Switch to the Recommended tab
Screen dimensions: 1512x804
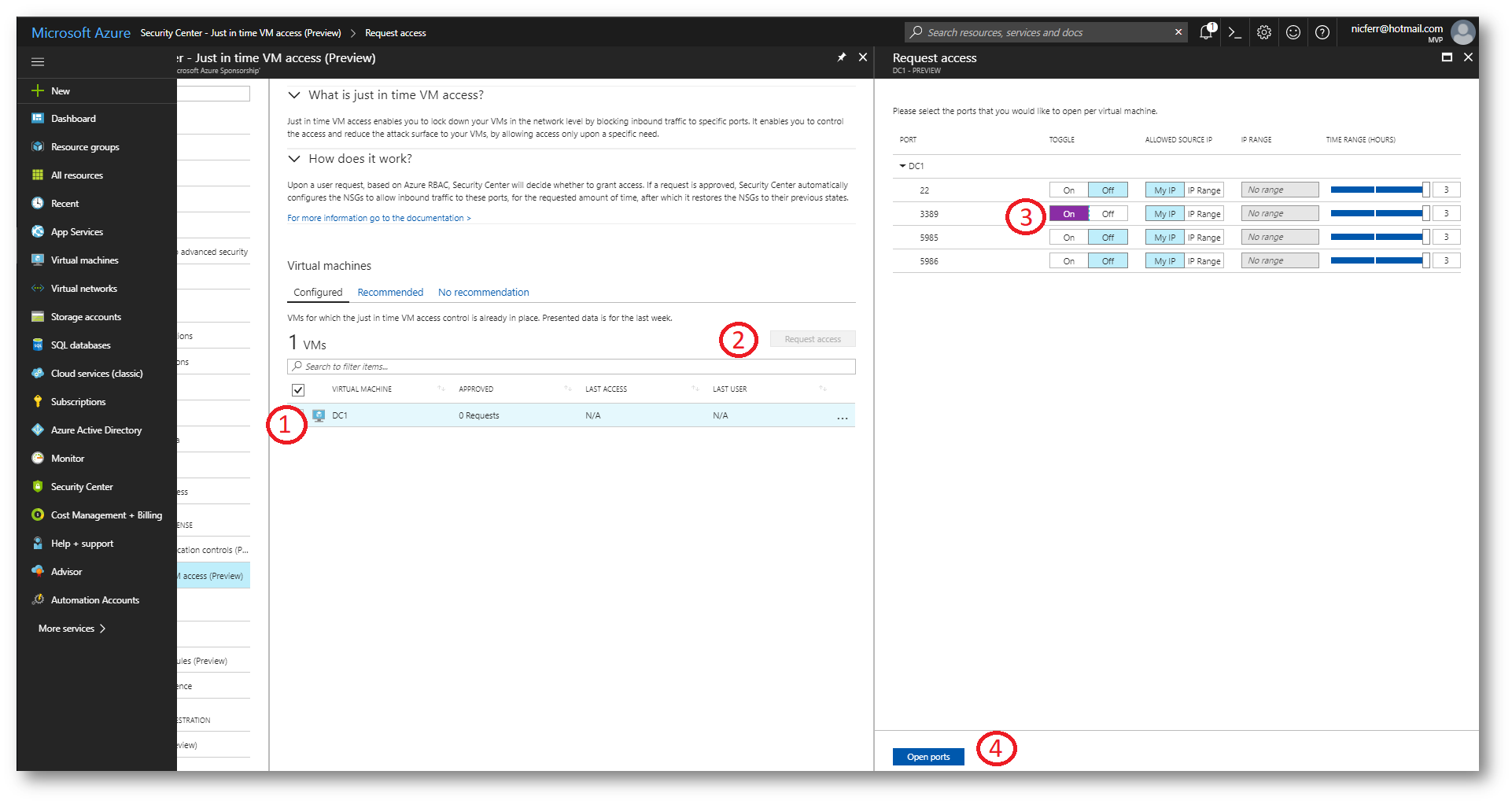(390, 293)
